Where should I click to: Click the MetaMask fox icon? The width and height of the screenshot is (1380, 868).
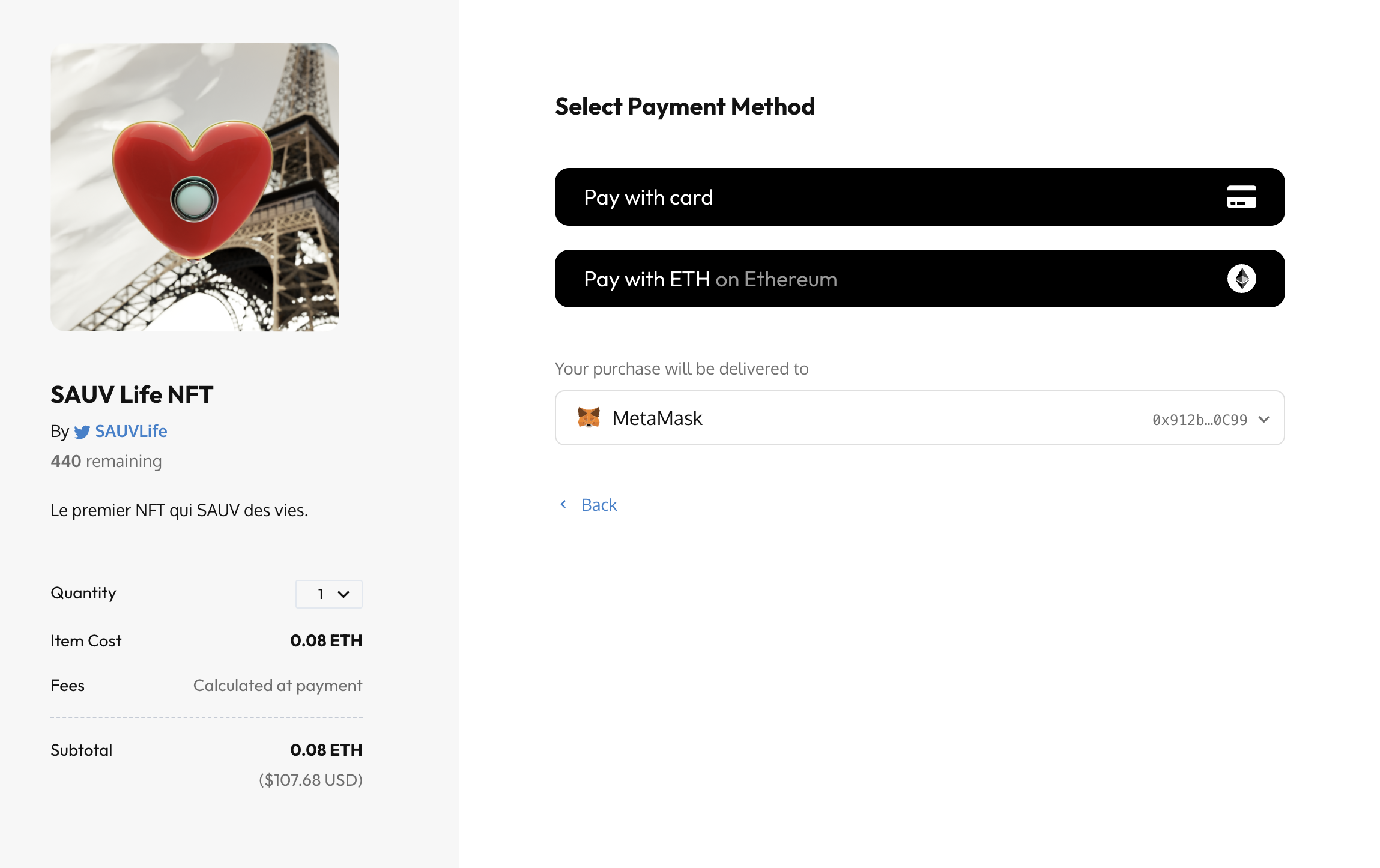[x=589, y=417]
